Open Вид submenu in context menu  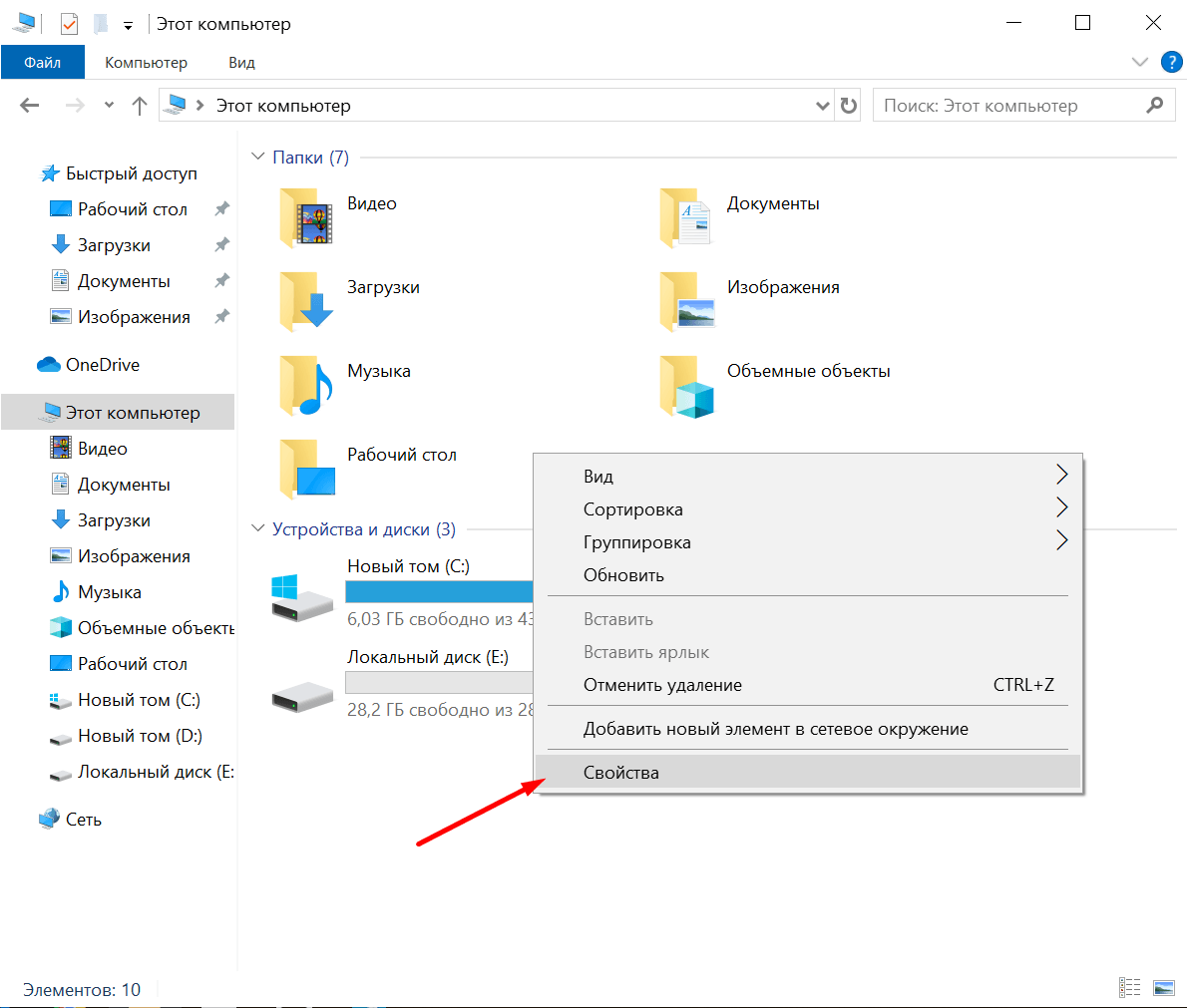(808, 476)
